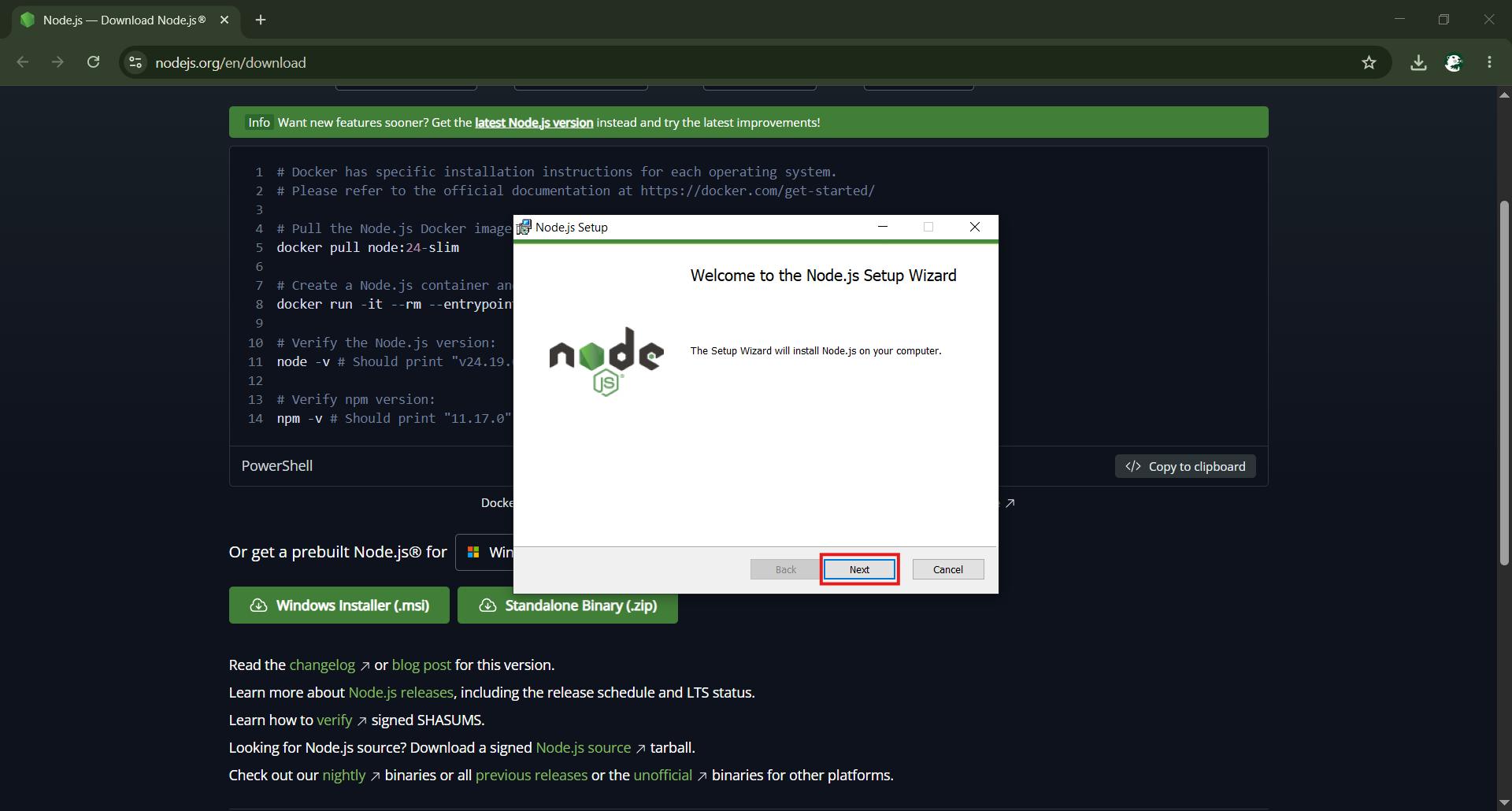Restore down the Chrome window

1443,20
